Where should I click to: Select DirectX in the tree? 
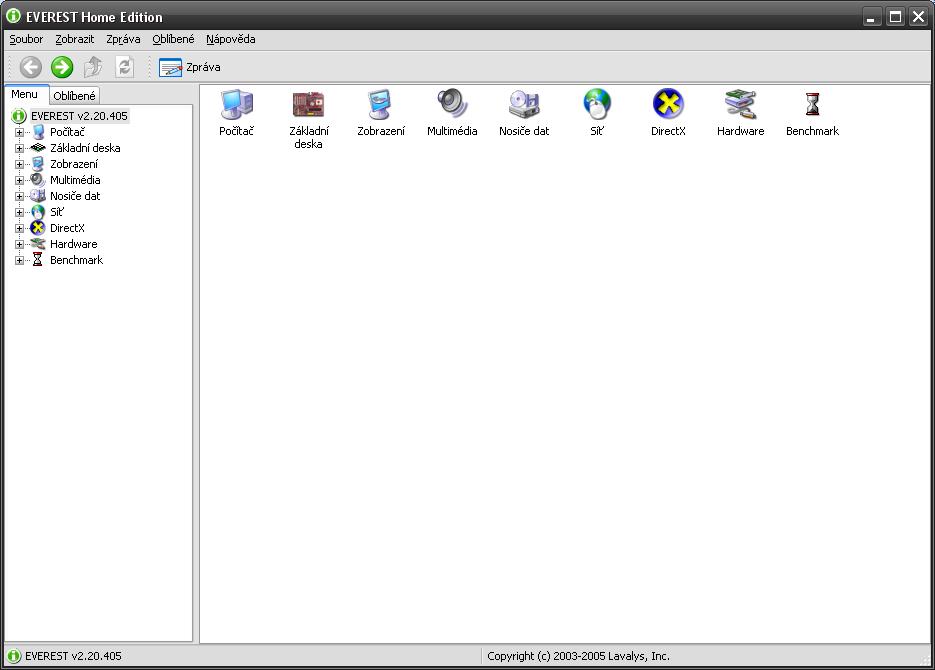[67, 228]
